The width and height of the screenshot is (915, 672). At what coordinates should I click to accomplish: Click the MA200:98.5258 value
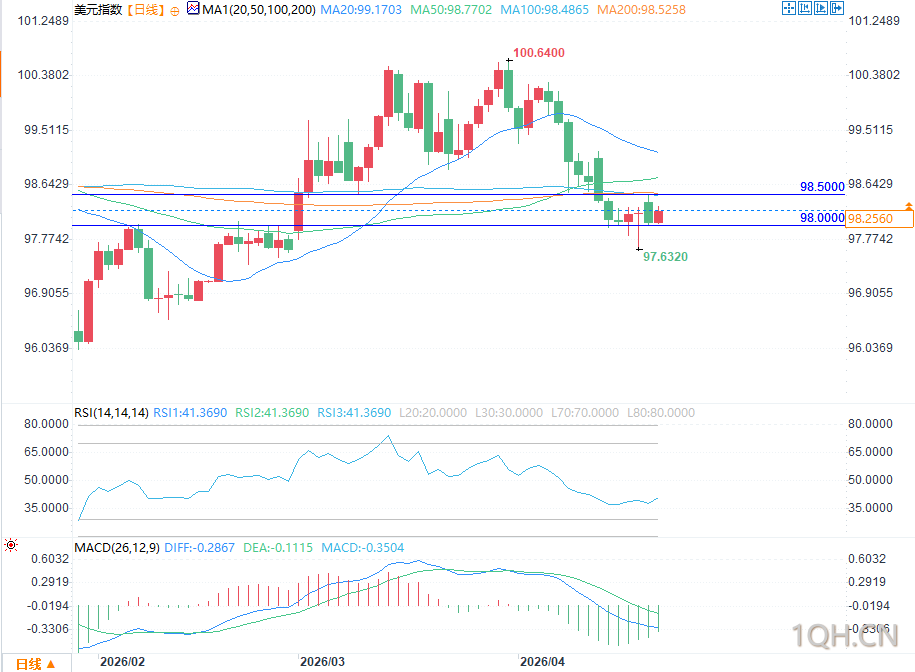[641, 10]
